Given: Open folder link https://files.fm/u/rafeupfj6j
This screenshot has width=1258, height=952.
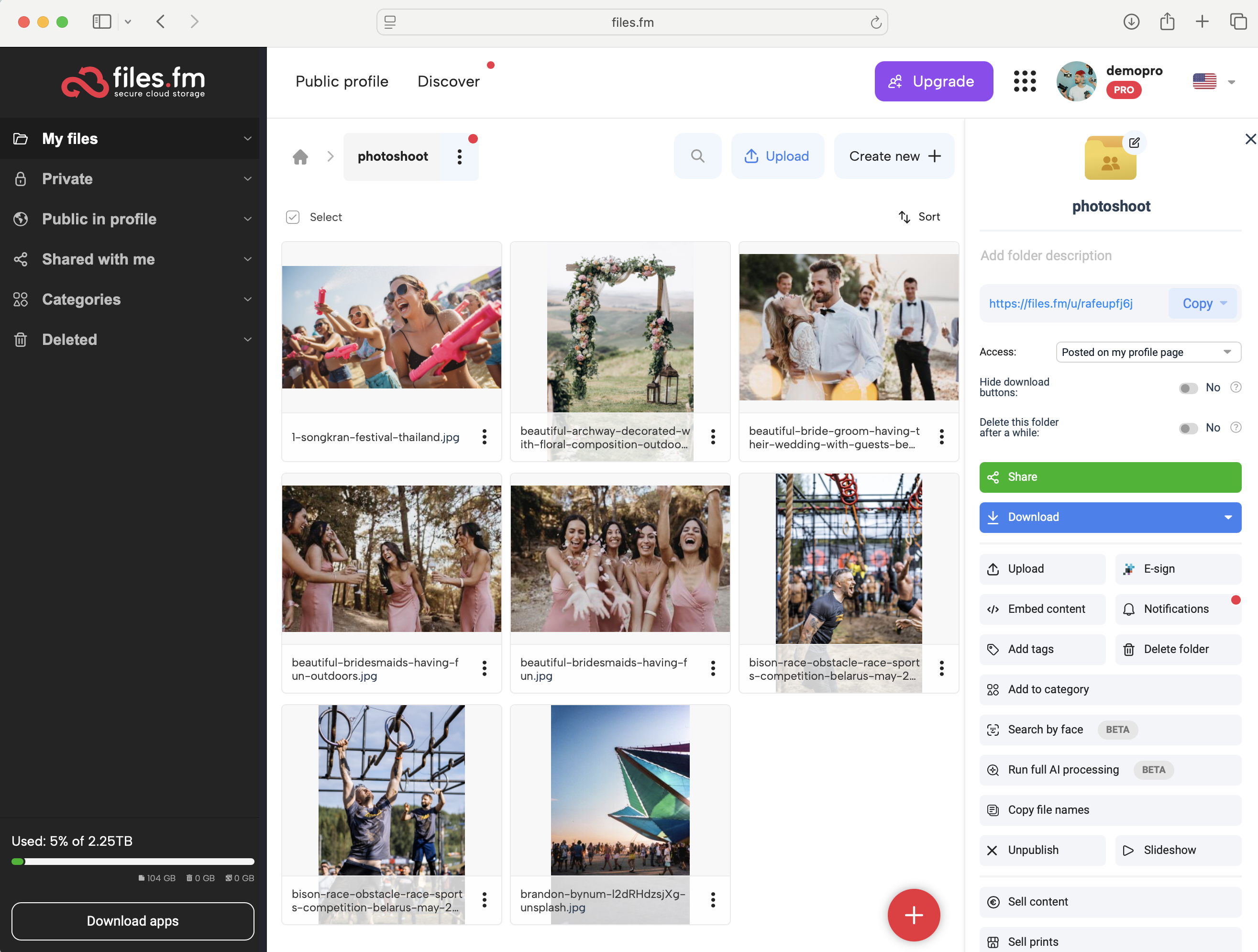Looking at the screenshot, I should (x=1060, y=303).
